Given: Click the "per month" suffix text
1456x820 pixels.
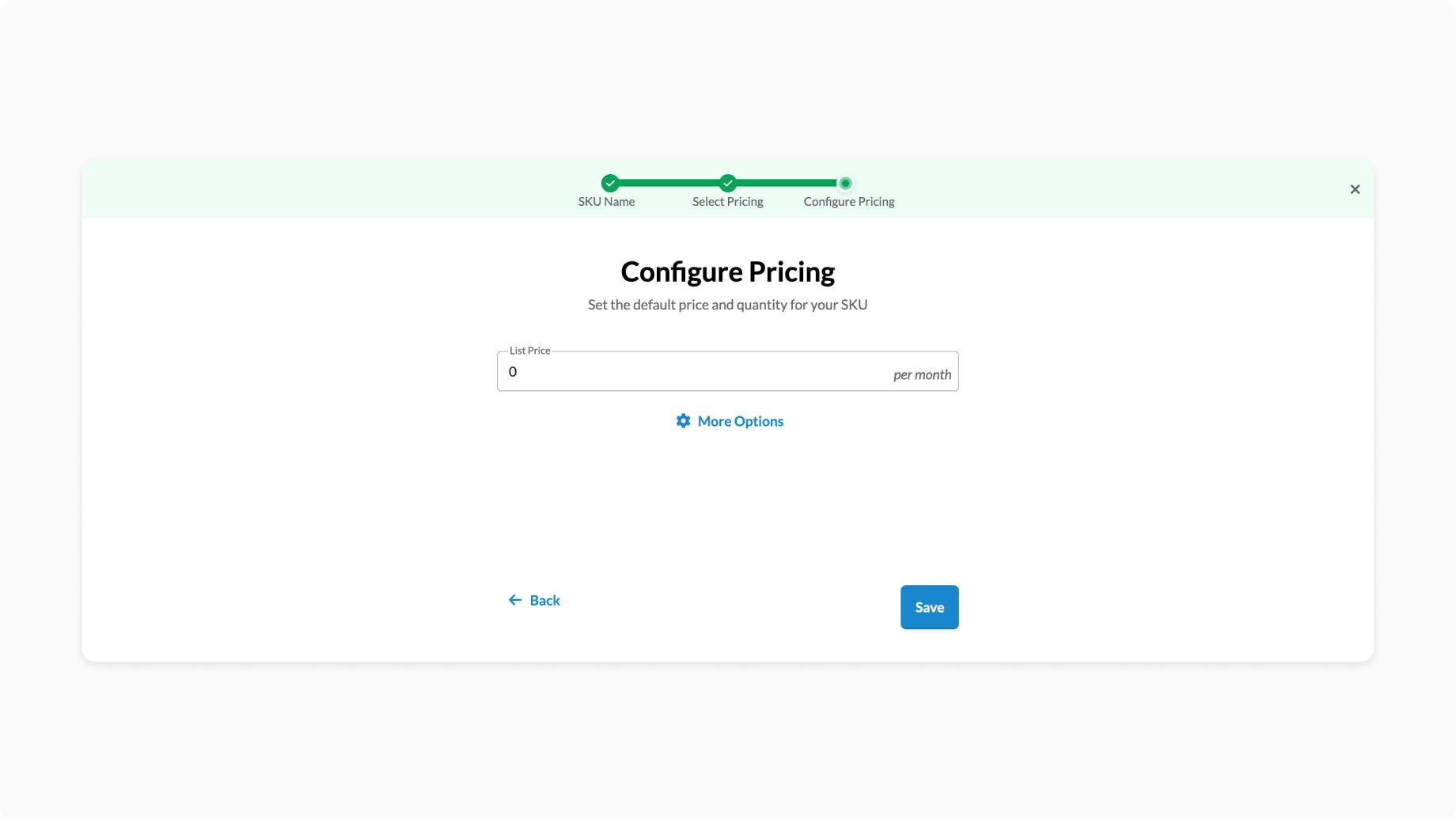Looking at the screenshot, I should (922, 374).
